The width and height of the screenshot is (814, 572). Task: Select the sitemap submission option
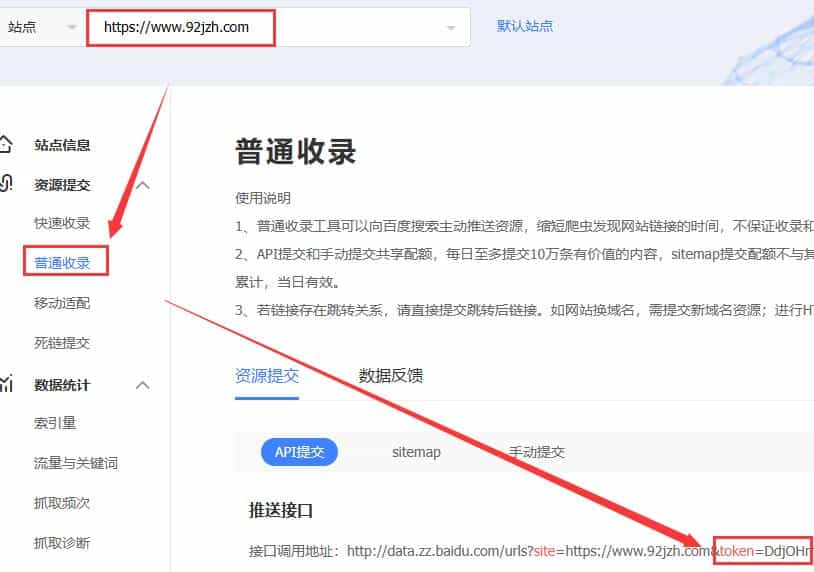point(416,452)
